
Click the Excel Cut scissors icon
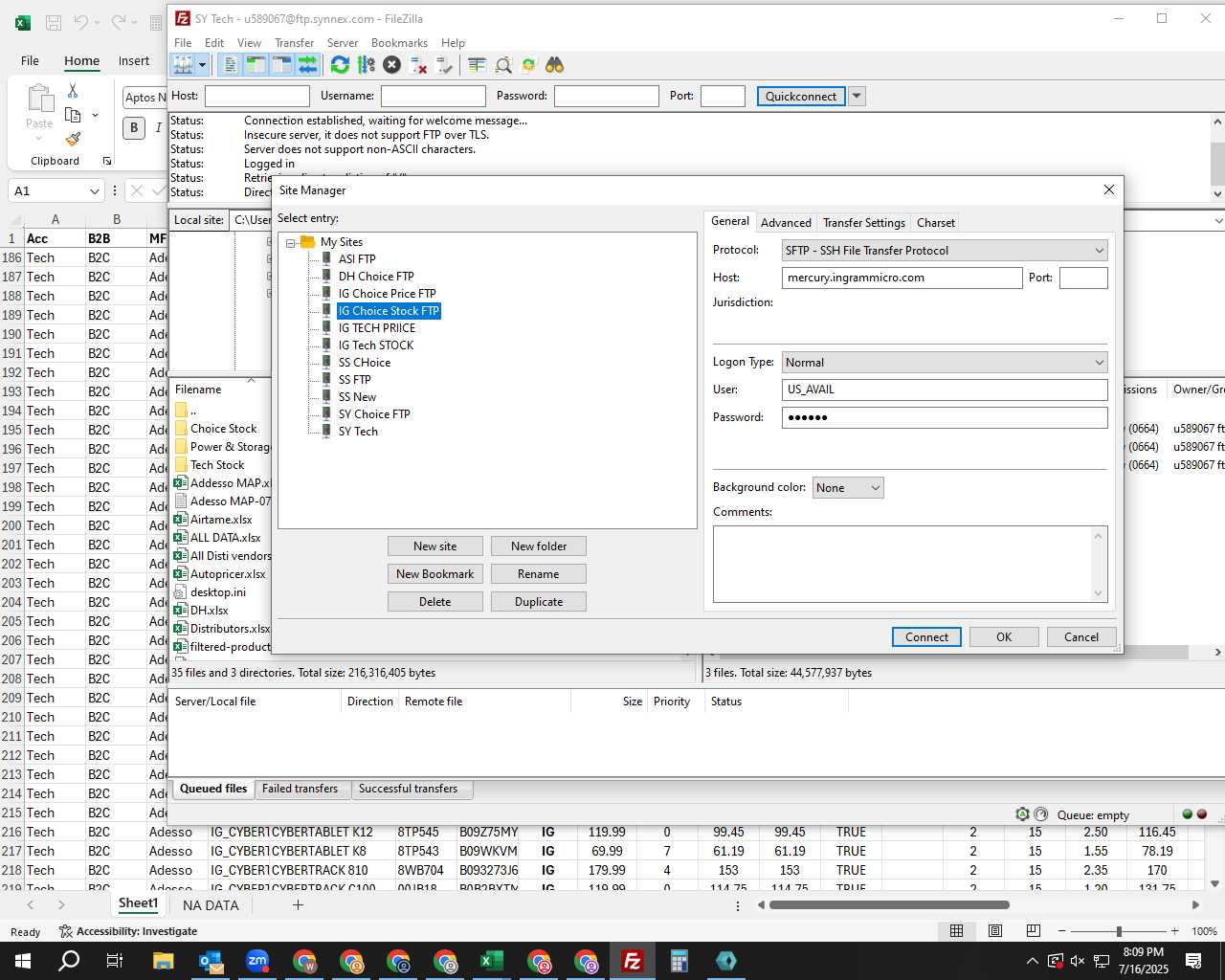[73, 90]
